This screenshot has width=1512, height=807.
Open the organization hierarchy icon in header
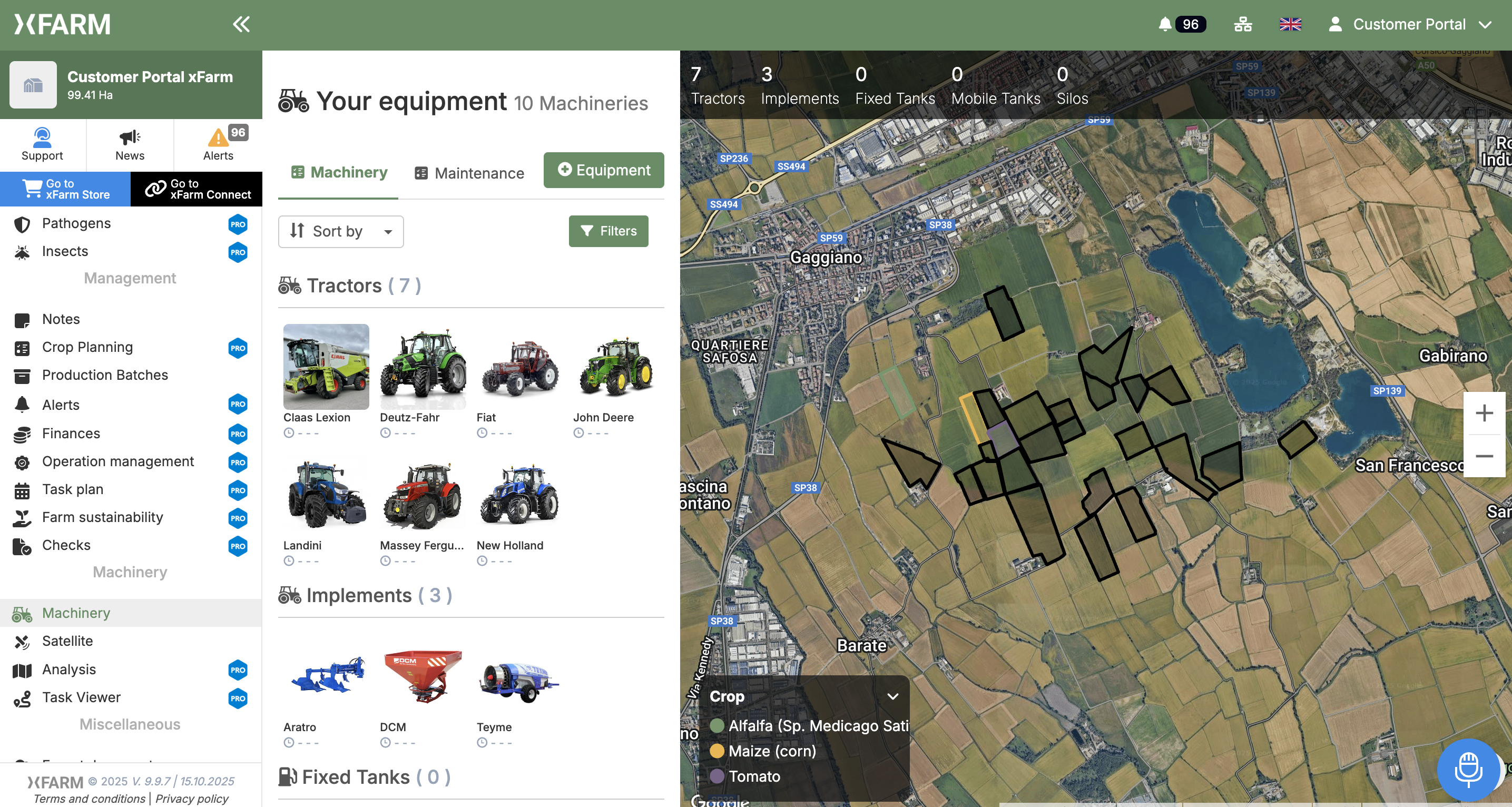(x=1243, y=24)
